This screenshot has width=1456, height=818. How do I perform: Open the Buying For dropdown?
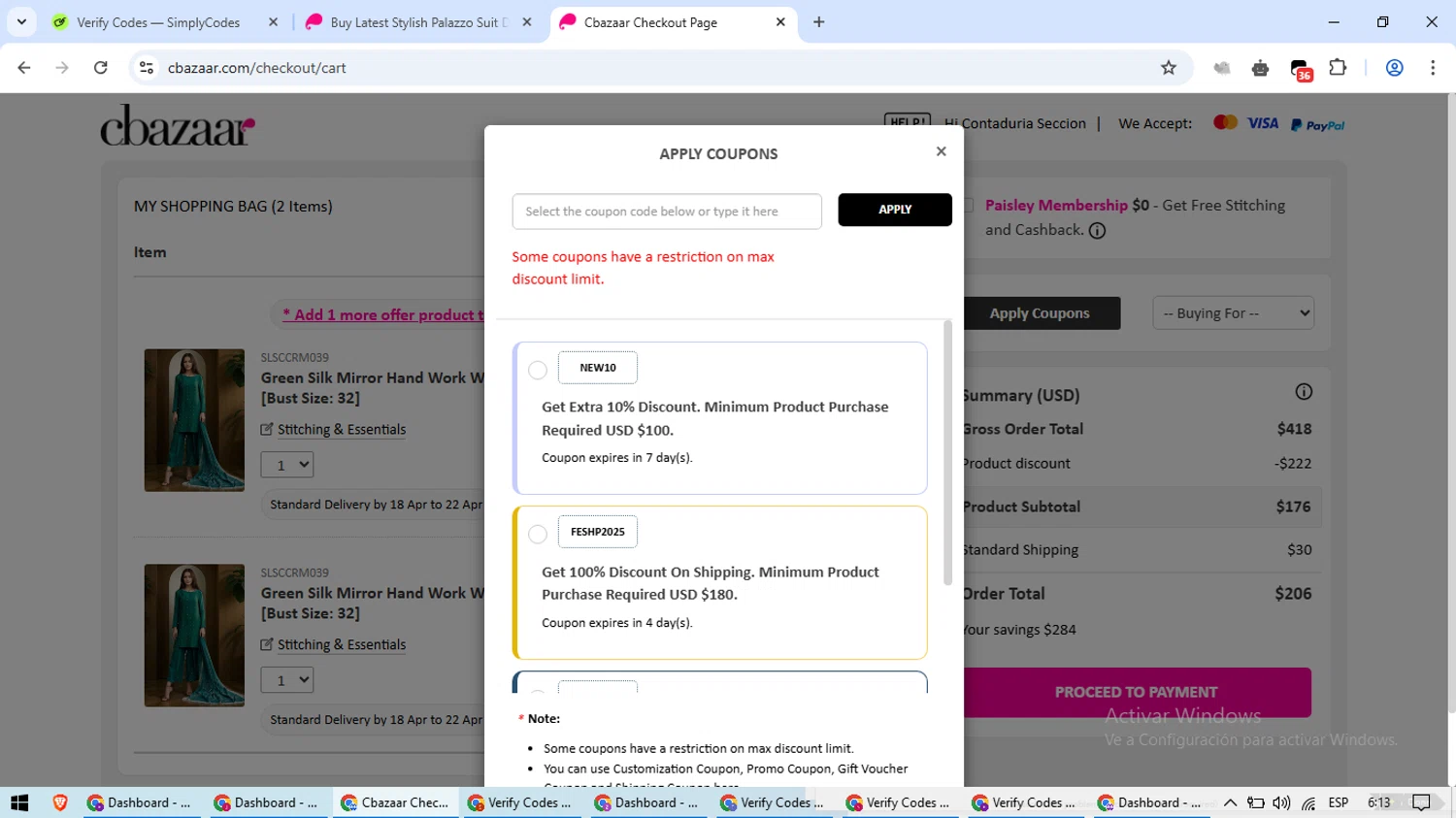pos(1234,313)
